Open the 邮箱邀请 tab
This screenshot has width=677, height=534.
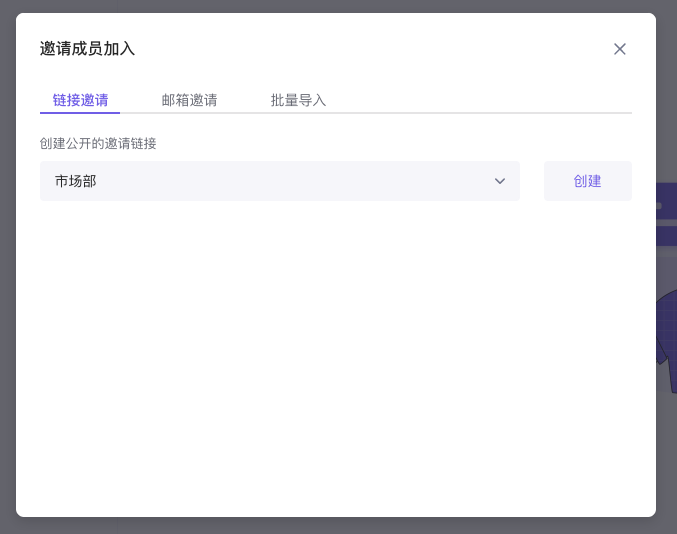tap(189, 100)
